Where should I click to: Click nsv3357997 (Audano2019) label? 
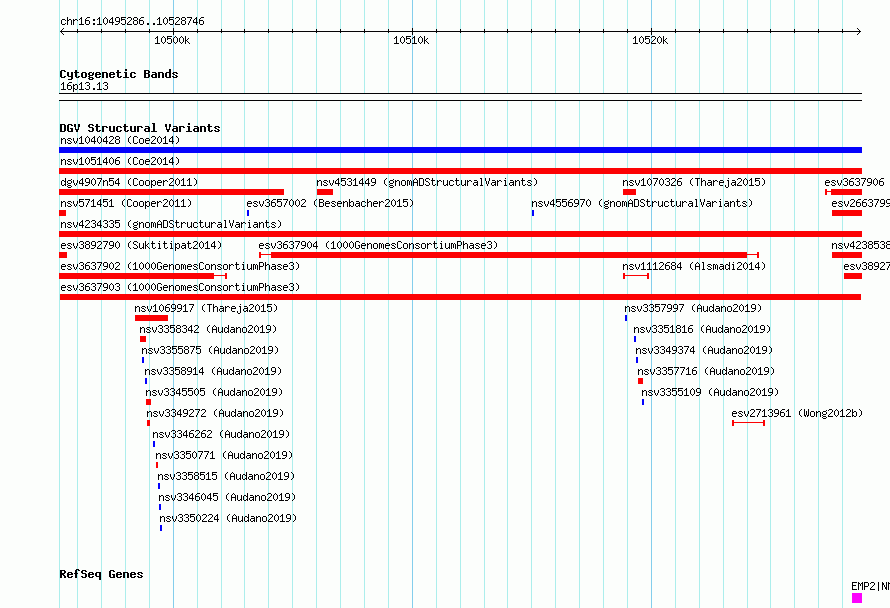693,308
